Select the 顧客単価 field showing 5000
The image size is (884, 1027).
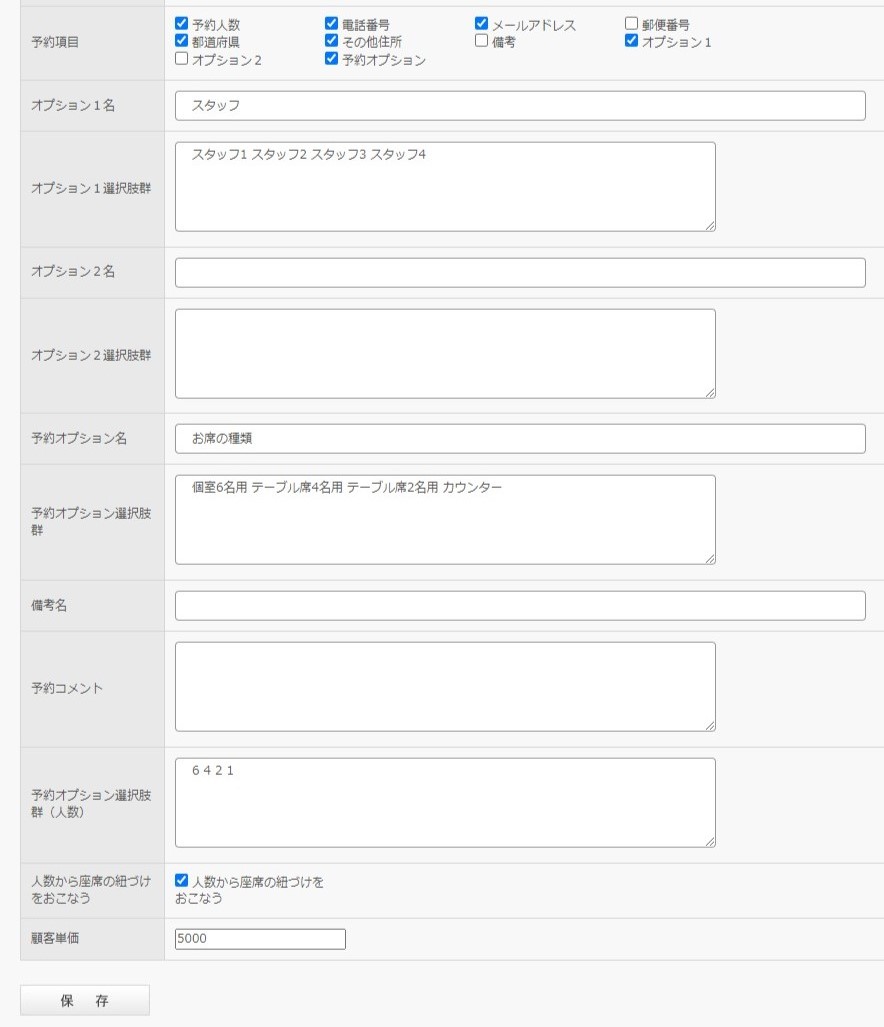pos(260,939)
